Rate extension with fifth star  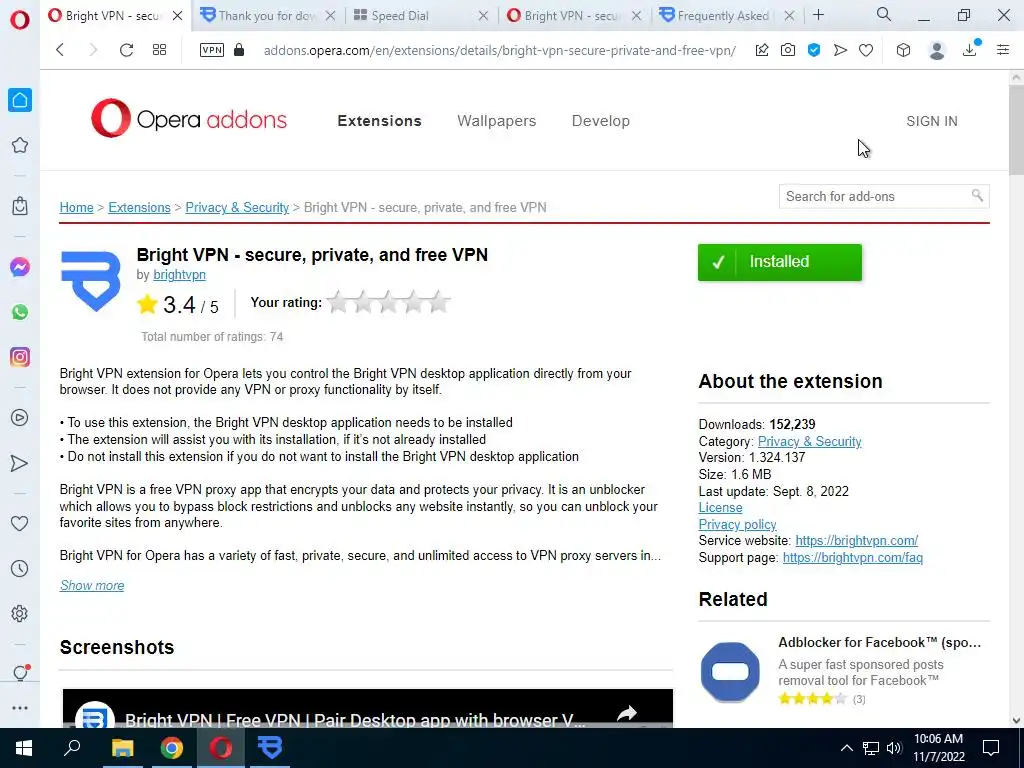tap(440, 302)
